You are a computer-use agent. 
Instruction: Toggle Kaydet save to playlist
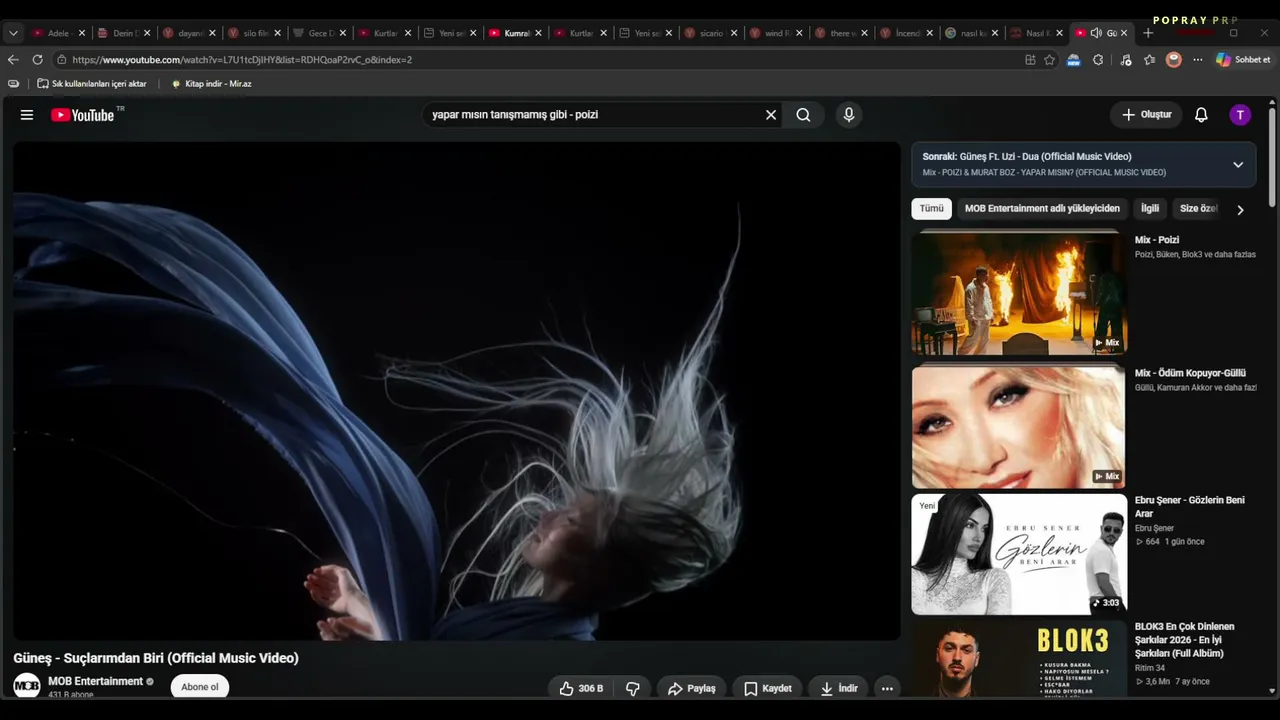pos(768,688)
